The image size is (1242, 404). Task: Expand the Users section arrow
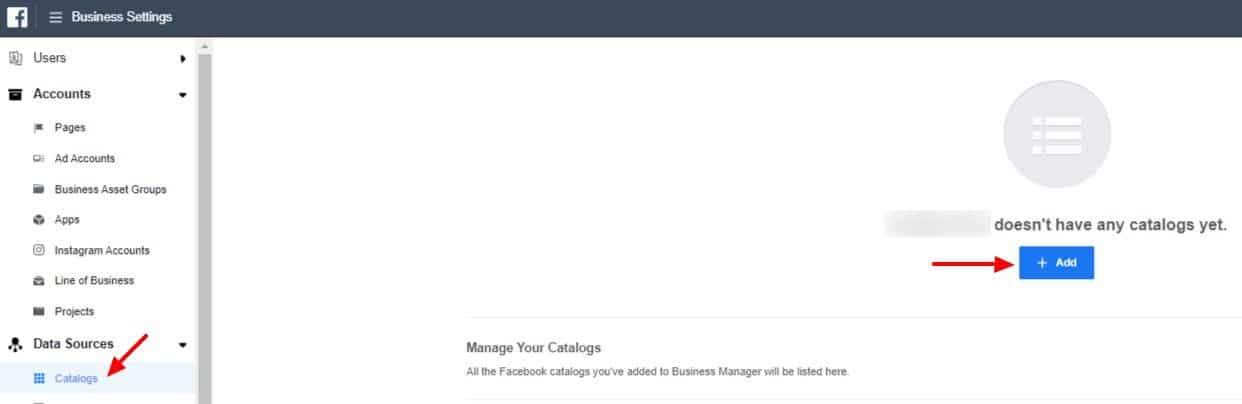(x=182, y=59)
